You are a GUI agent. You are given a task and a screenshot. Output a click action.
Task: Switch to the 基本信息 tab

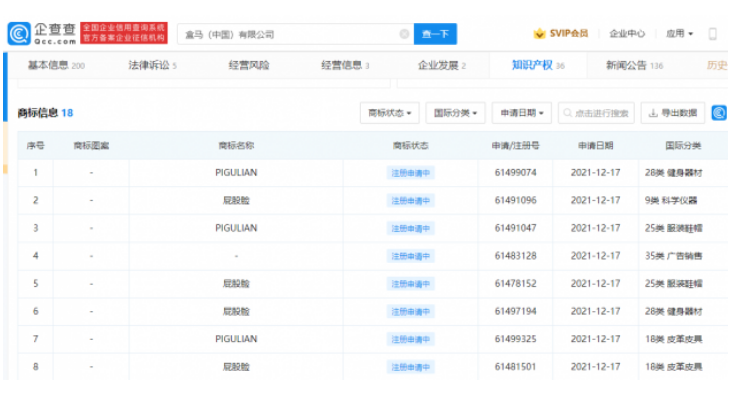56,65
